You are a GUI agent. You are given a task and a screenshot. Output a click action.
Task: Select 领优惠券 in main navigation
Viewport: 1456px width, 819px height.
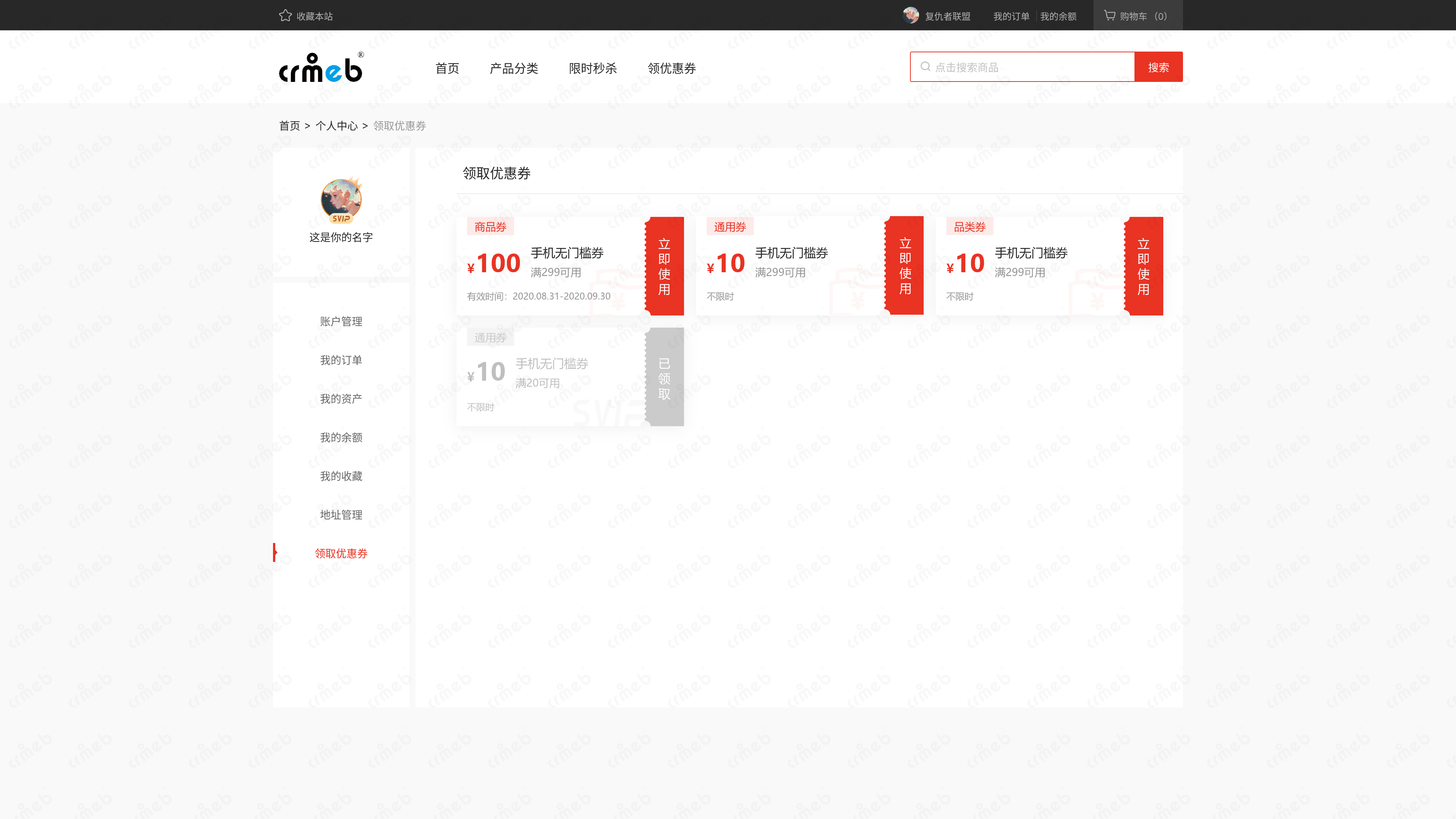click(672, 68)
